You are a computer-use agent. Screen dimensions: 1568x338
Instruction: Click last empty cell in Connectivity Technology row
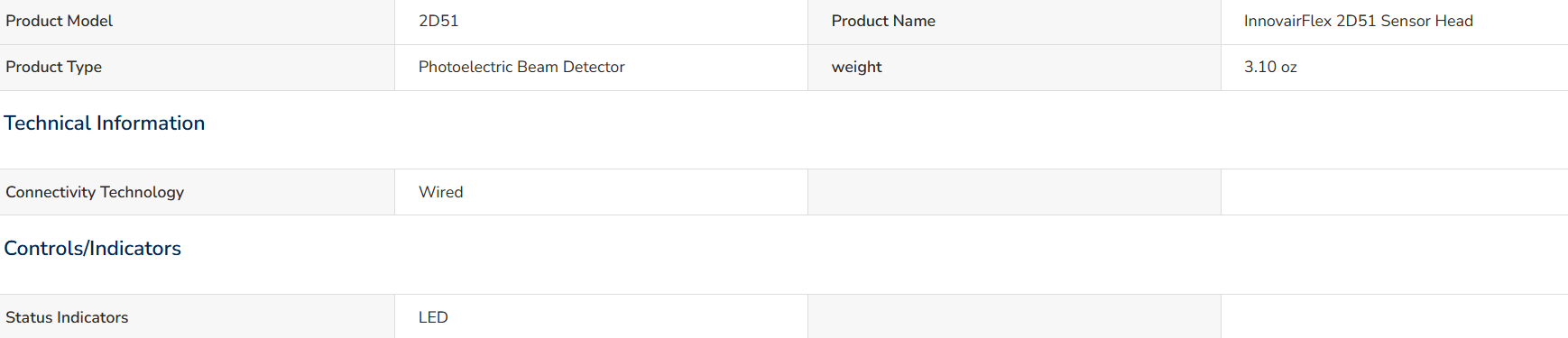click(x=1394, y=192)
